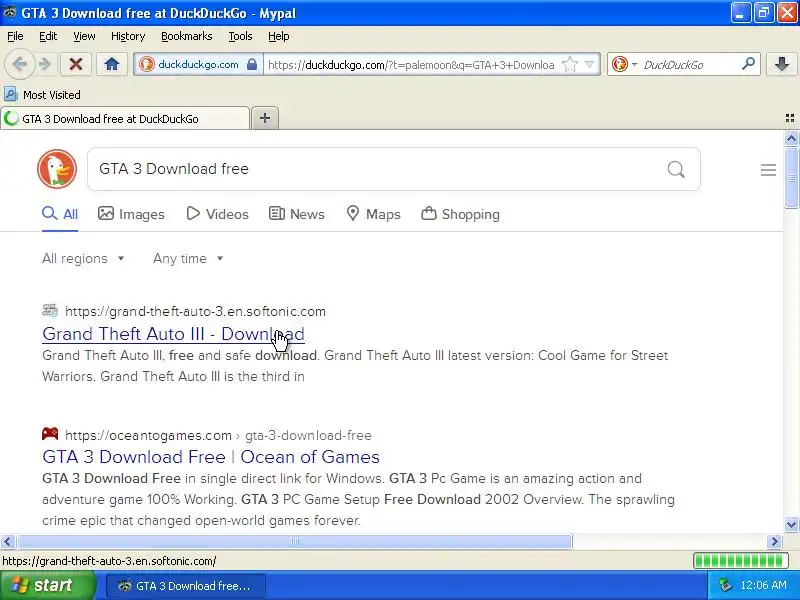Click the Most Visited bookmarks icon
Screen dimensions: 800x600
tap(11, 94)
